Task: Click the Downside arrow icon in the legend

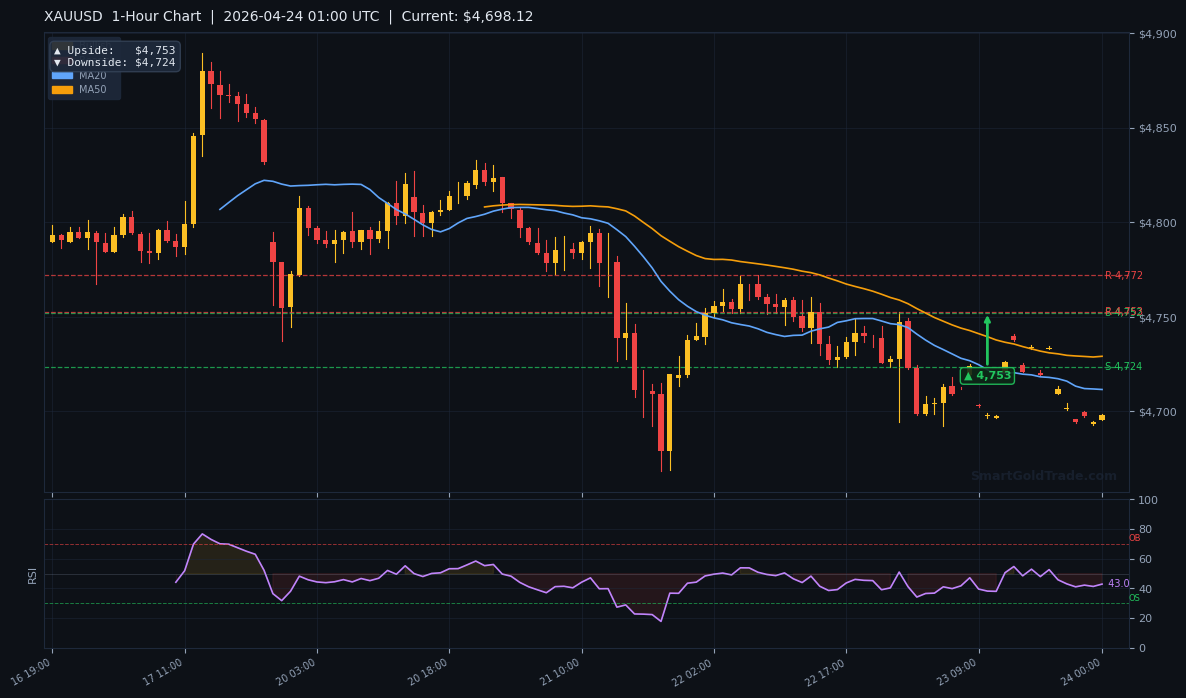Action: (x=57, y=62)
